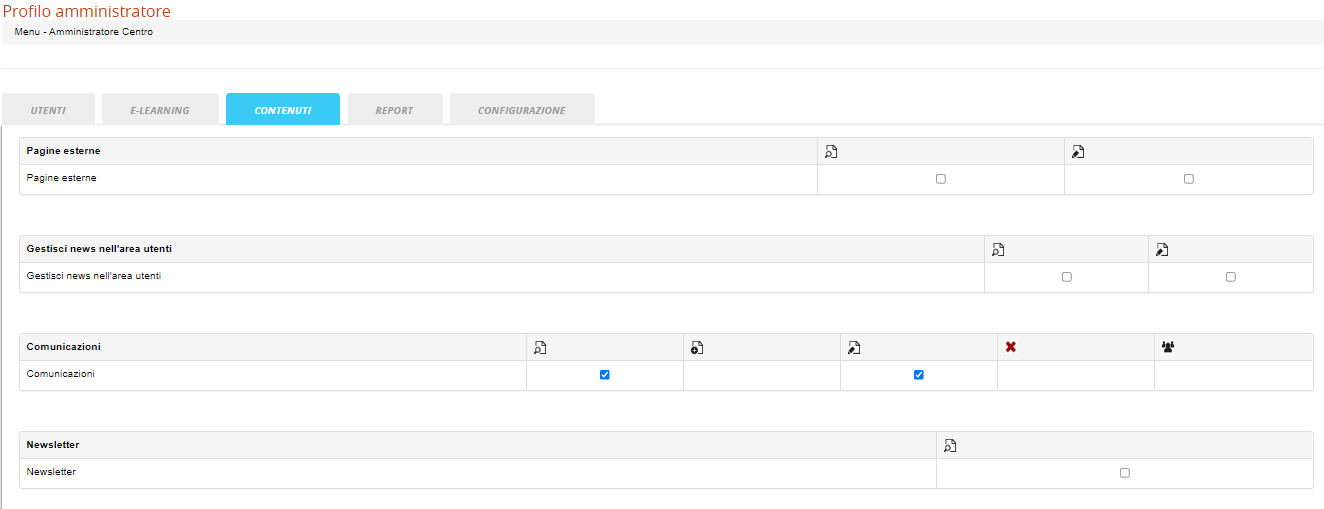The height and width of the screenshot is (509, 1324).
Task: Click the edit icon in Gestisci news header
Action: (x=1161, y=250)
